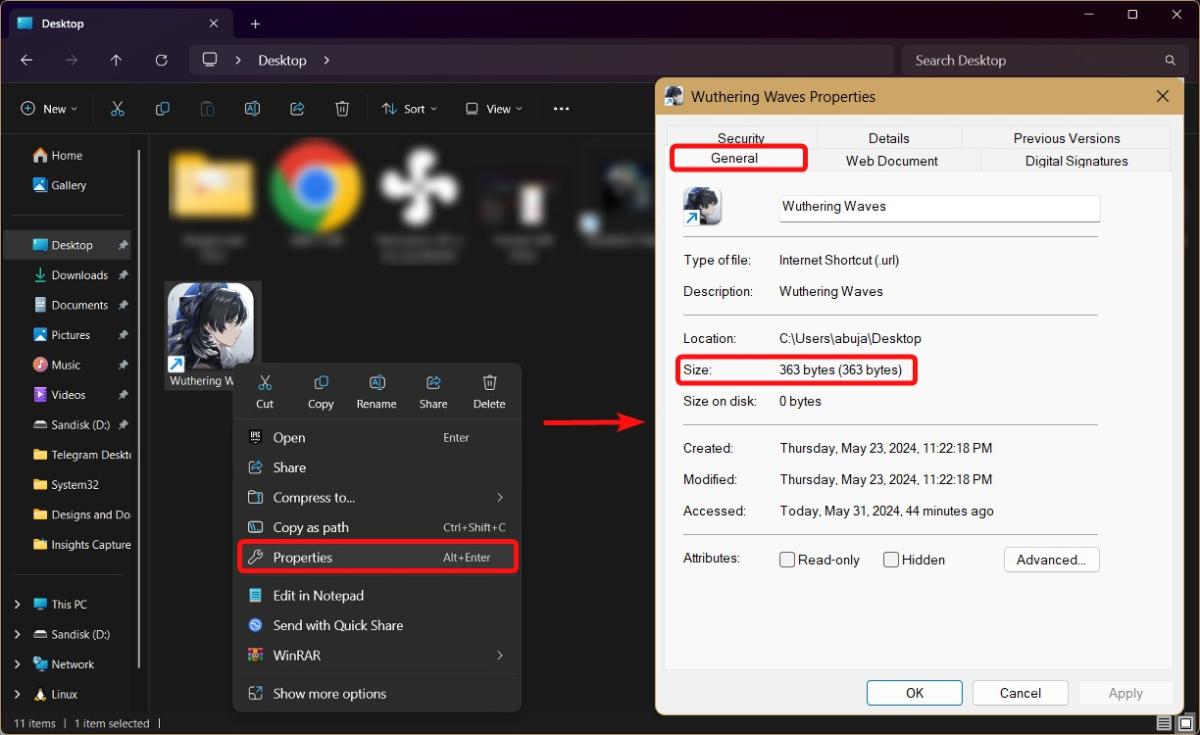Click the Up directory arrow

pyautogui.click(x=116, y=60)
